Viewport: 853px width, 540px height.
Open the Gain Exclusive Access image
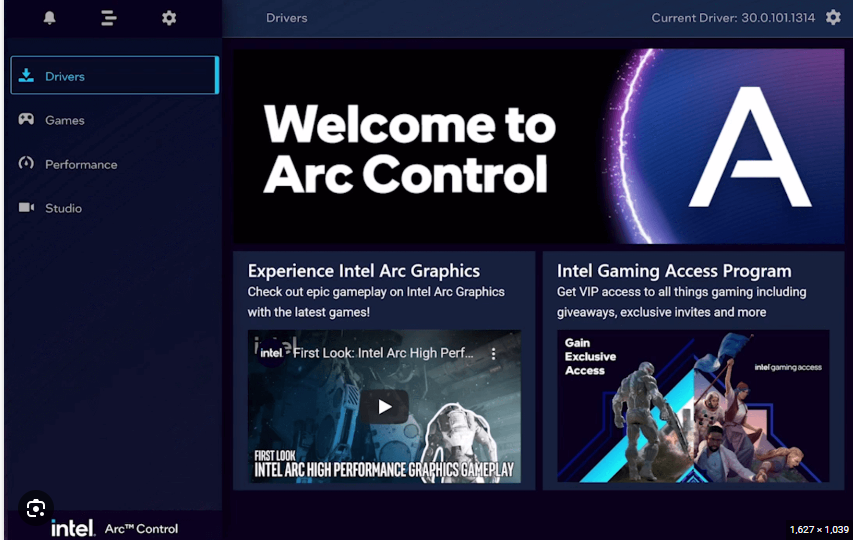(693, 406)
